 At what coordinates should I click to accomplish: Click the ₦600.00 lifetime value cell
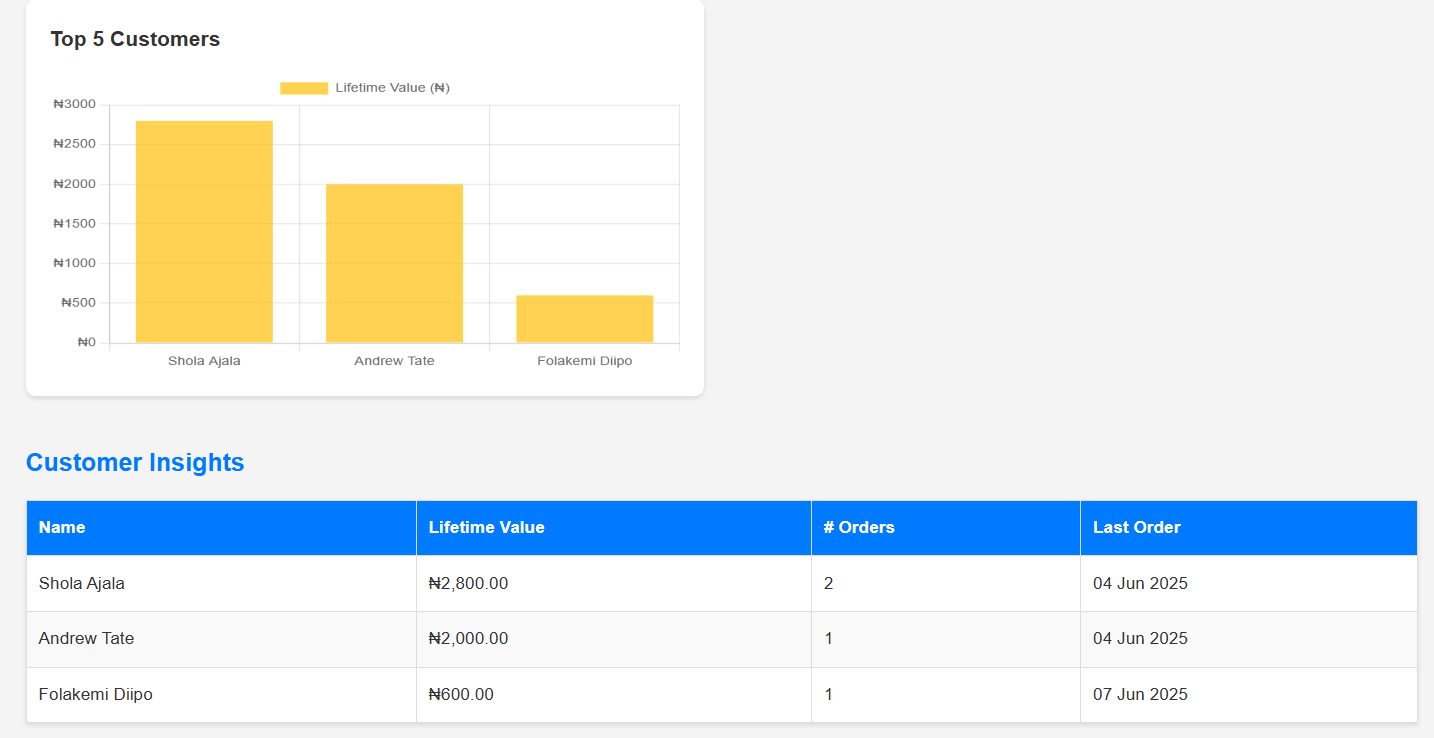(461, 694)
